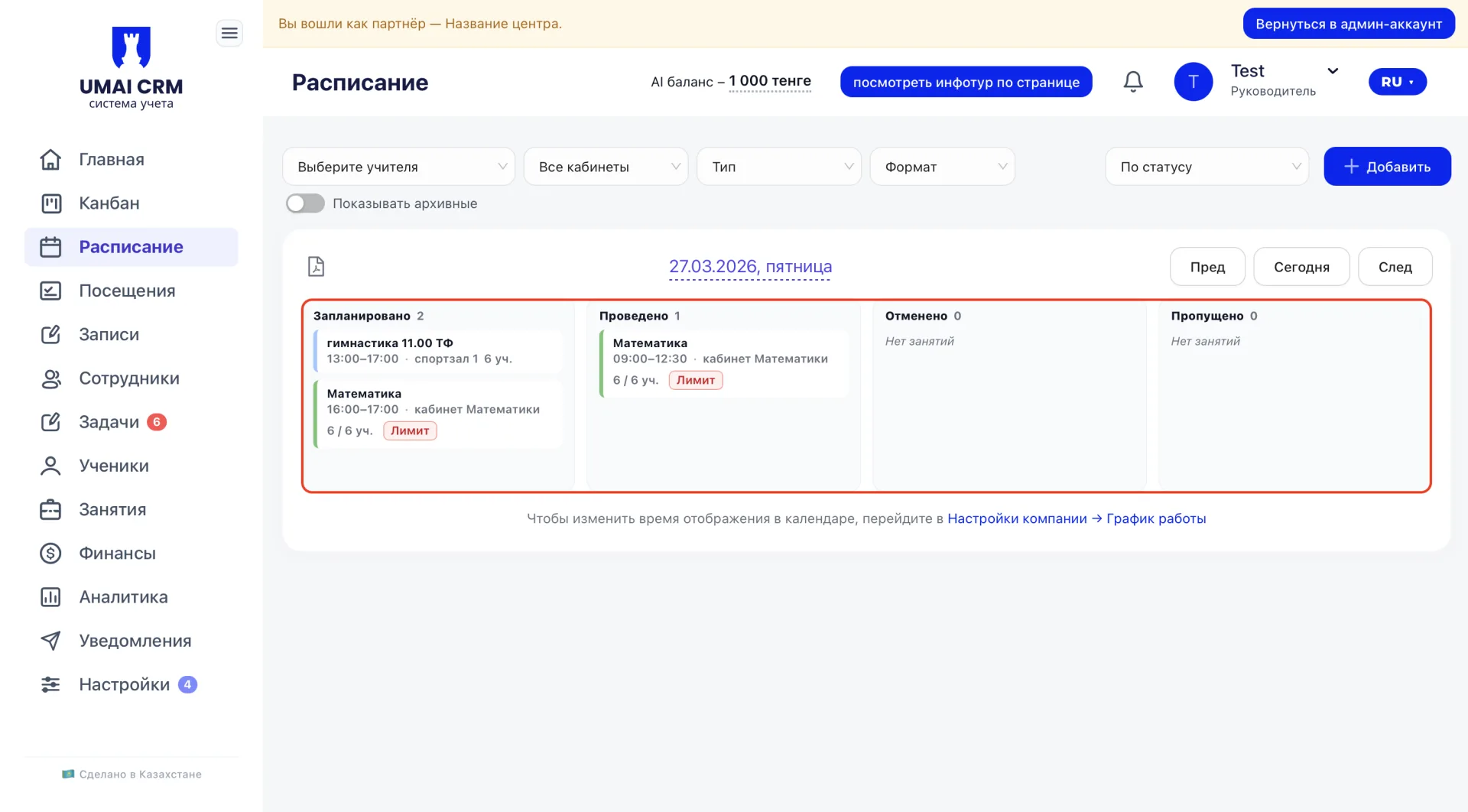This screenshot has width=1468, height=812.
Task: Open the 09:00–12:30 Математика lesson card
Action: click(x=724, y=362)
